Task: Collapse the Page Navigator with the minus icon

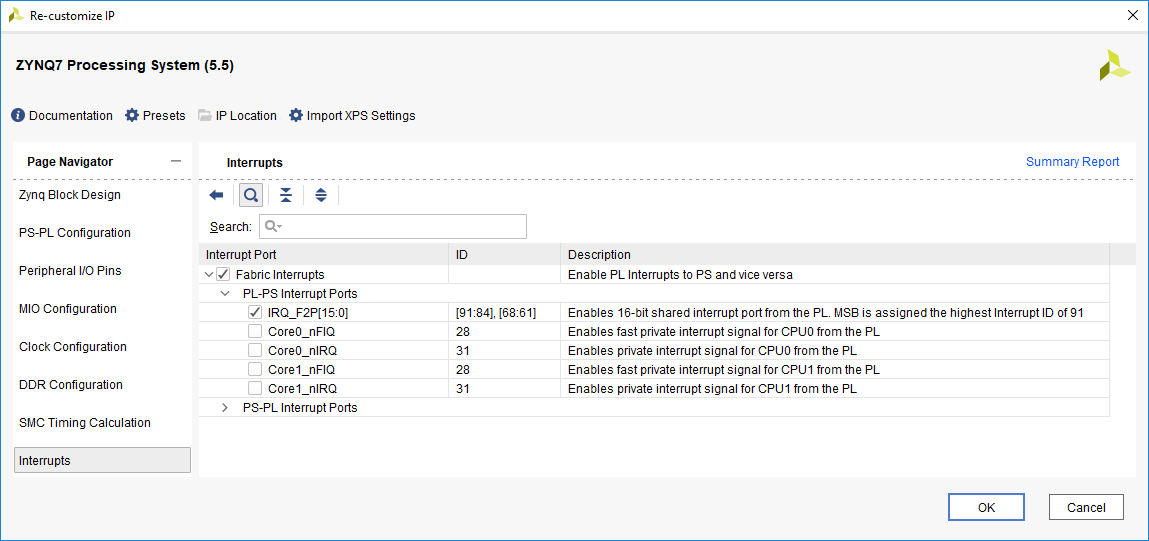Action: pyautogui.click(x=176, y=161)
